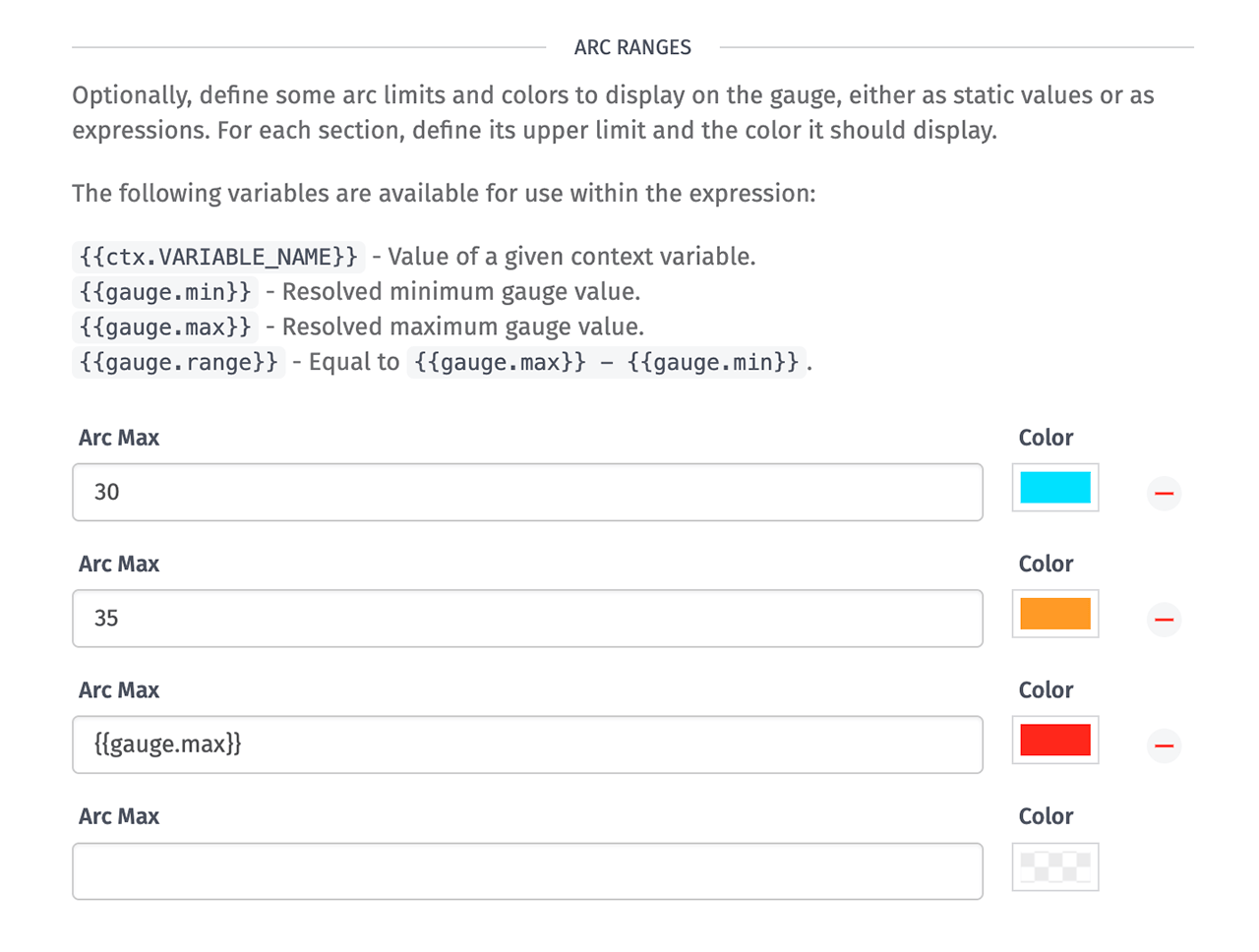Screen dimensions: 1259x952
Task: Open the cyan color swatch picker
Action: (1054, 488)
